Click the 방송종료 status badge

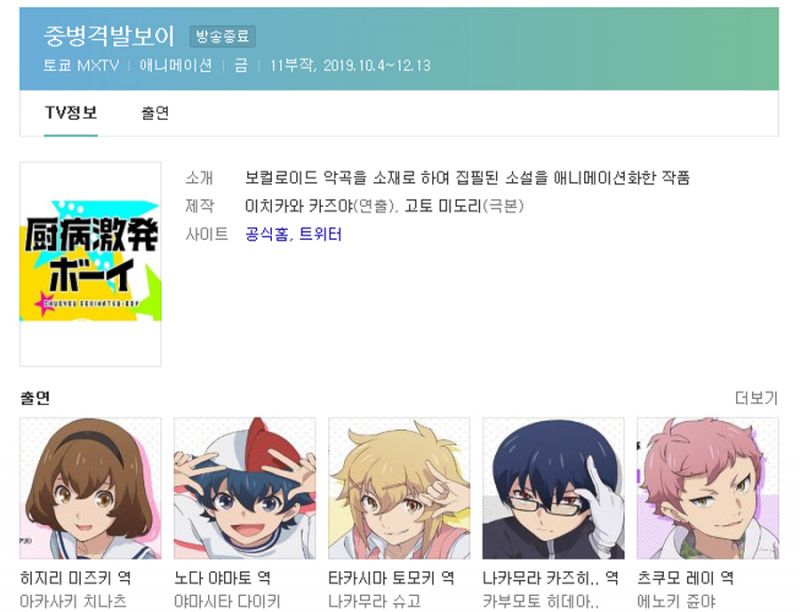click(x=222, y=36)
